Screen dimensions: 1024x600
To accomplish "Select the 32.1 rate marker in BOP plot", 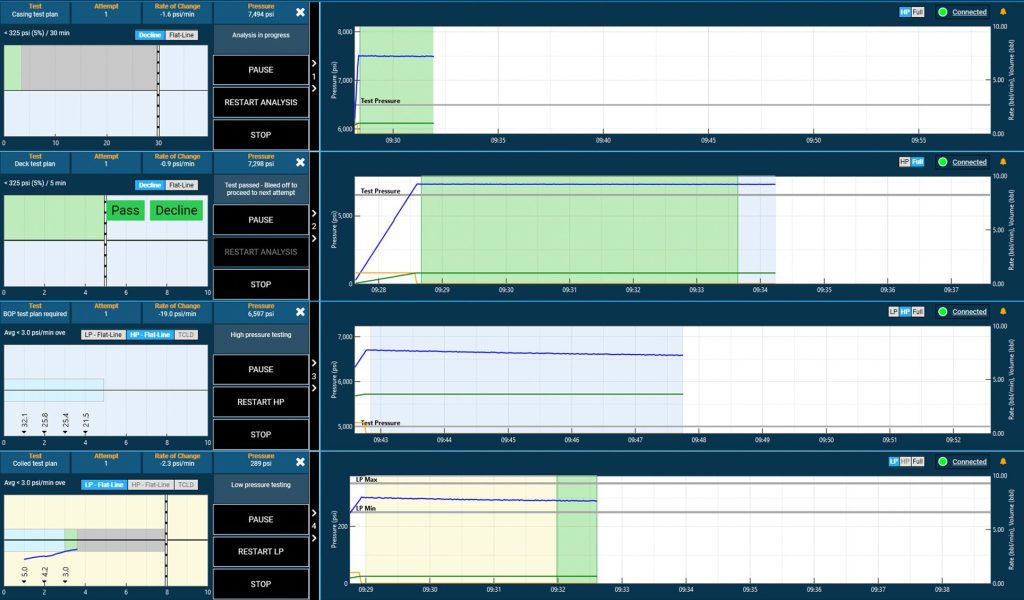I will tap(24, 422).
